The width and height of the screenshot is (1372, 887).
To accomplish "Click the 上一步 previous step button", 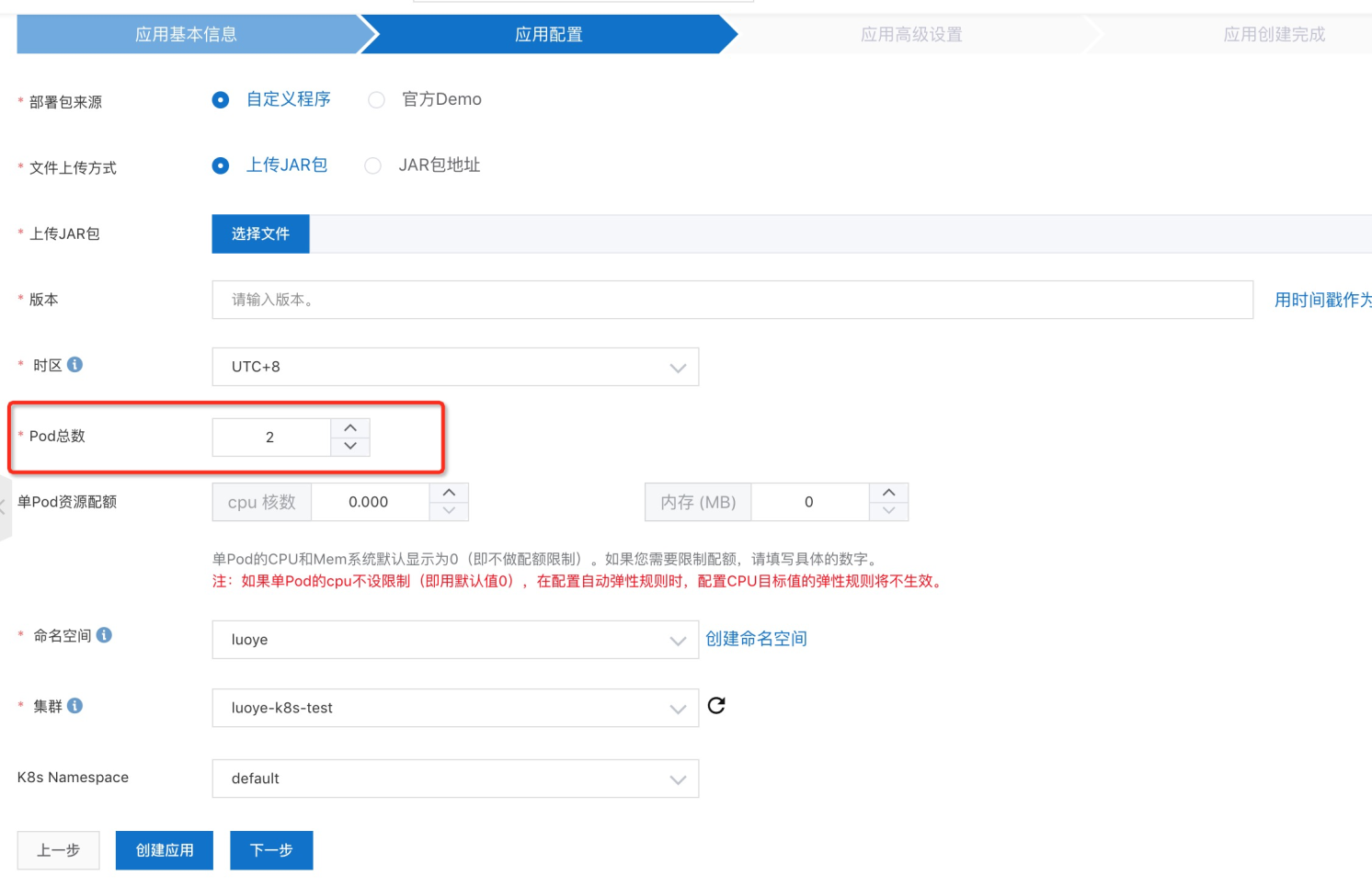I will click(58, 850).
